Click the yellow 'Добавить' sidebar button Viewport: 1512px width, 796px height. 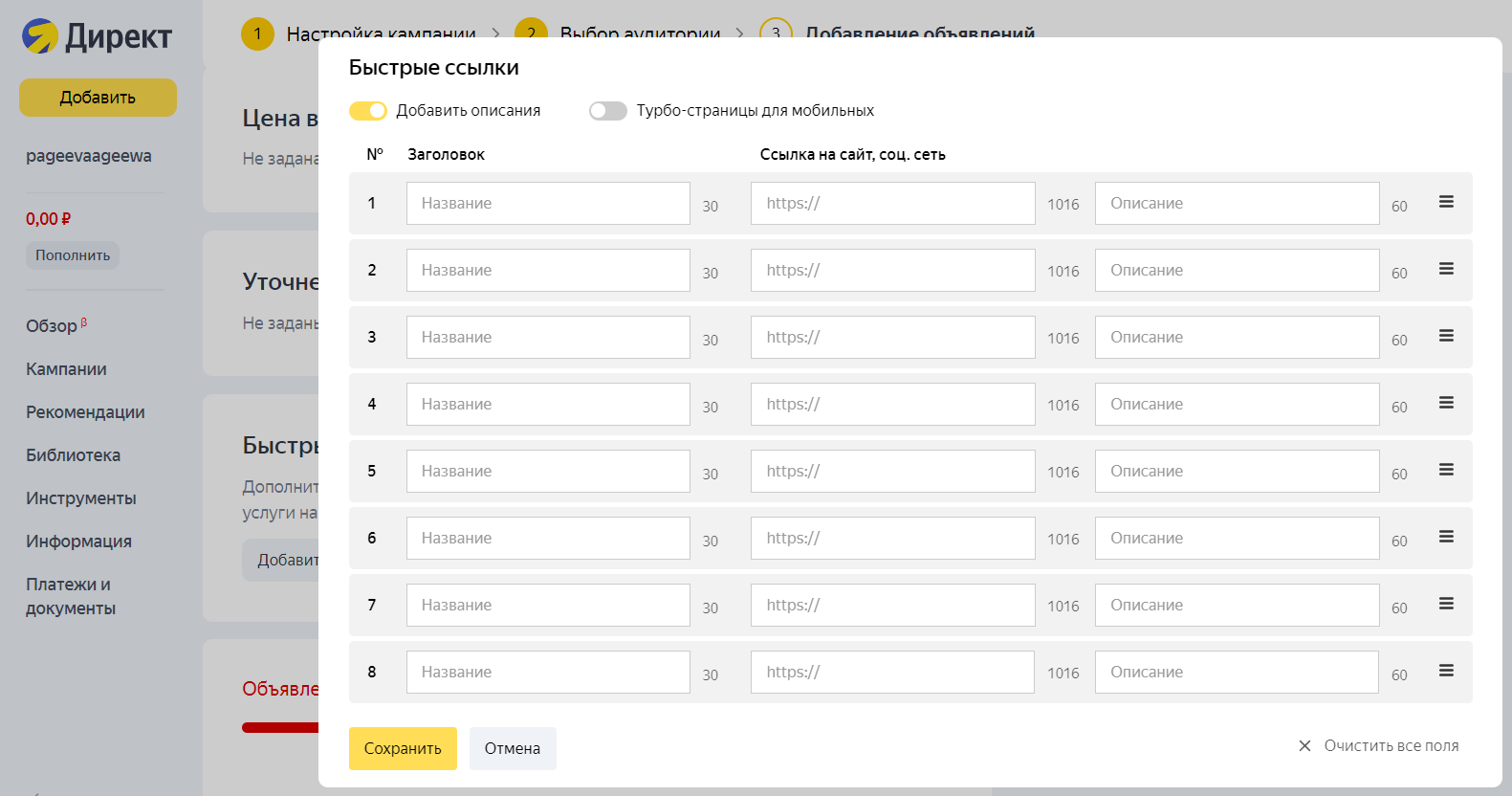(x=98, y=98)
